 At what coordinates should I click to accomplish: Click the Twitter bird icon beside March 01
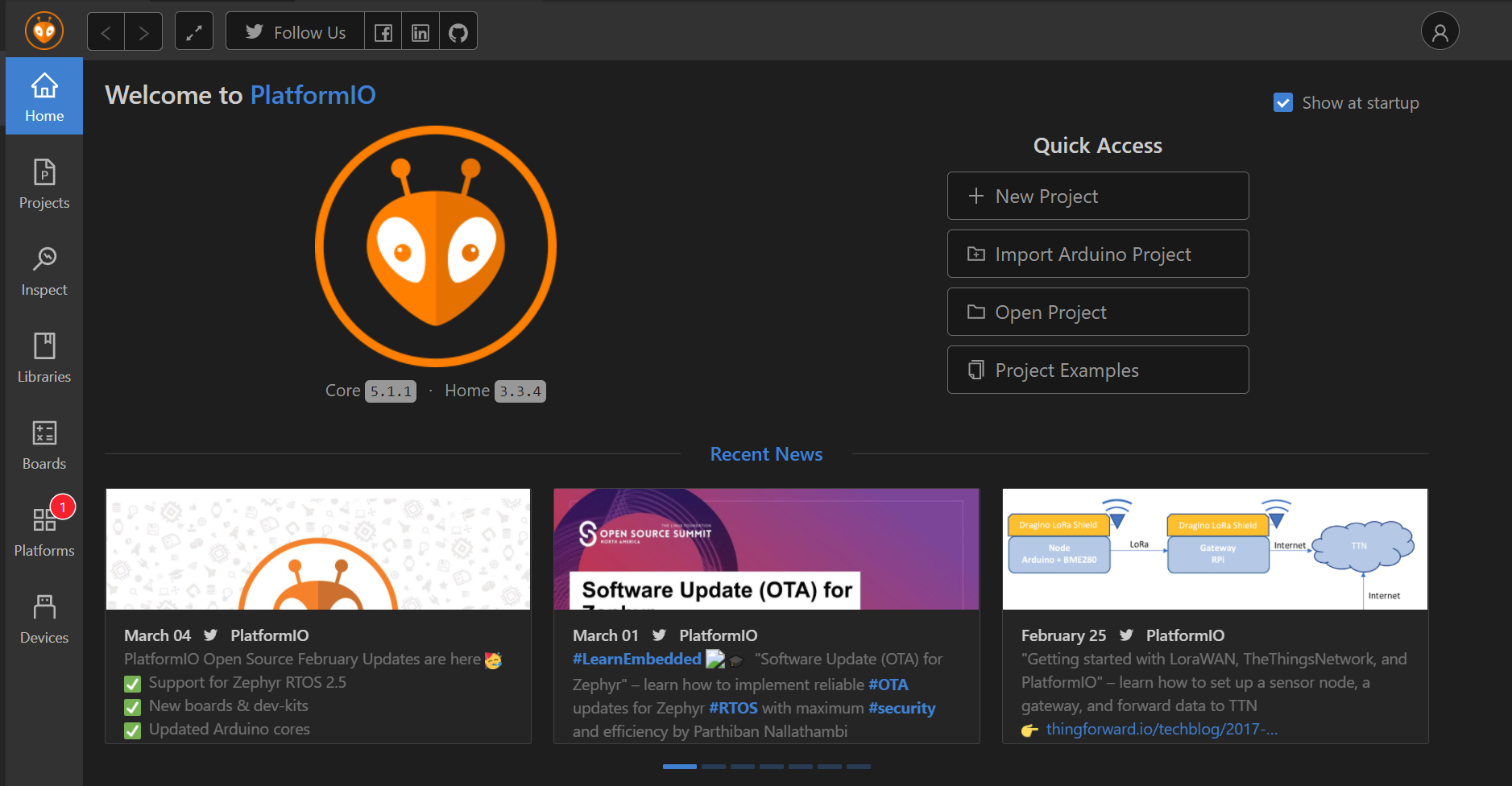pyautogui.click(x=660, y=635)
